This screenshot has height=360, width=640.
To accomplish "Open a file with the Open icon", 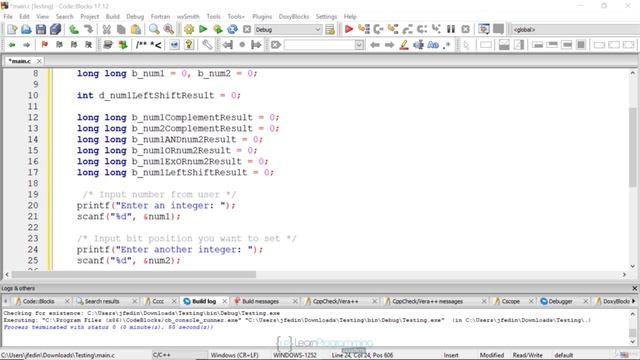I will coord(26,29).
